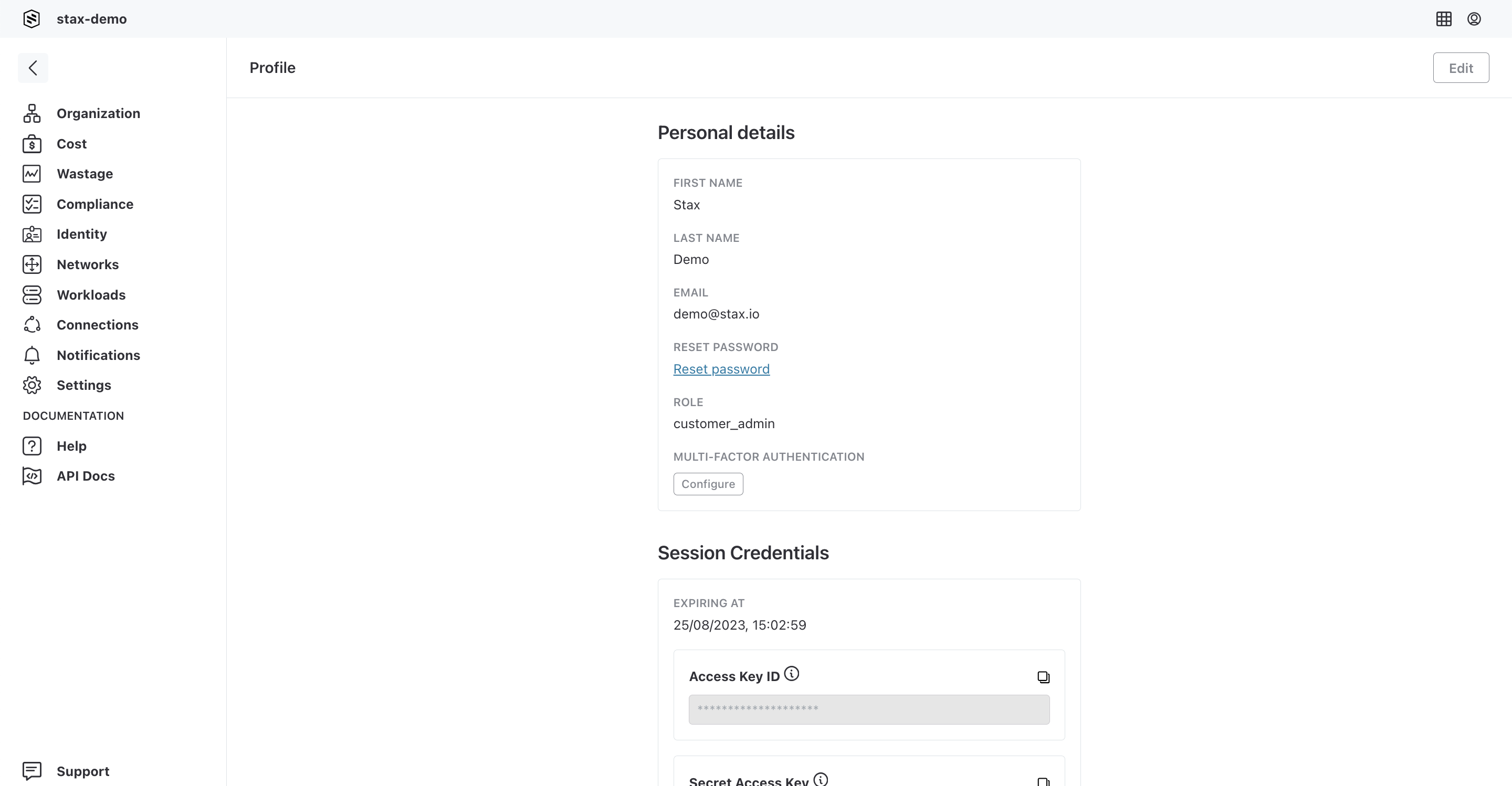
Task: Toggle the Support chat panel
Action: tap(82, 771)
